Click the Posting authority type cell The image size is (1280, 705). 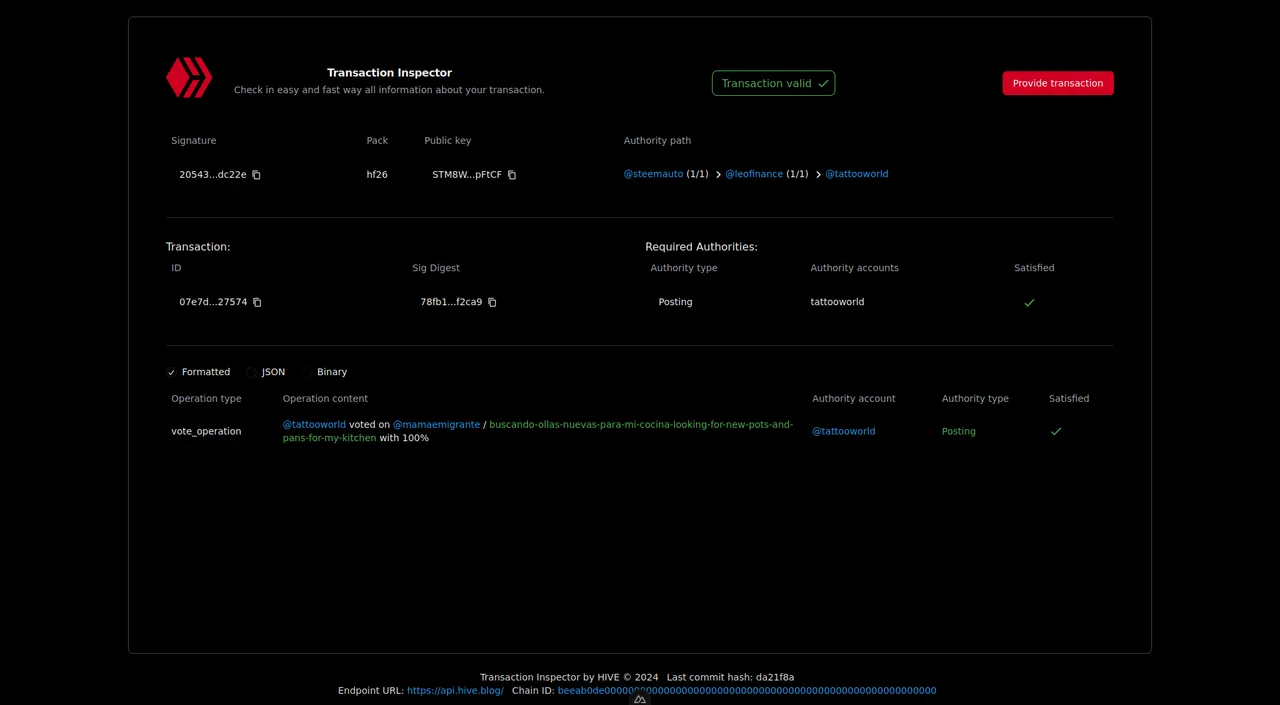[x=675, y=302]
